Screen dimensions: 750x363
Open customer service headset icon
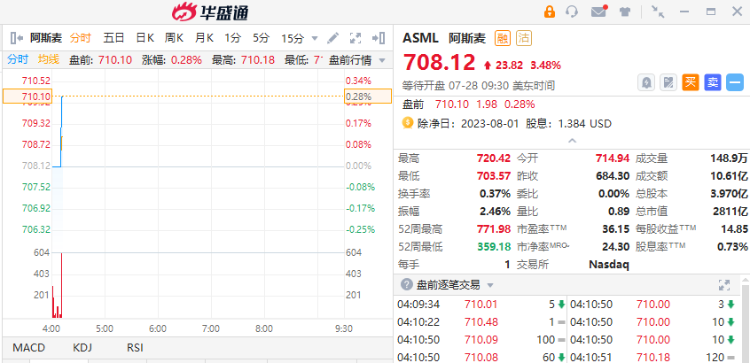click(572, 11)
